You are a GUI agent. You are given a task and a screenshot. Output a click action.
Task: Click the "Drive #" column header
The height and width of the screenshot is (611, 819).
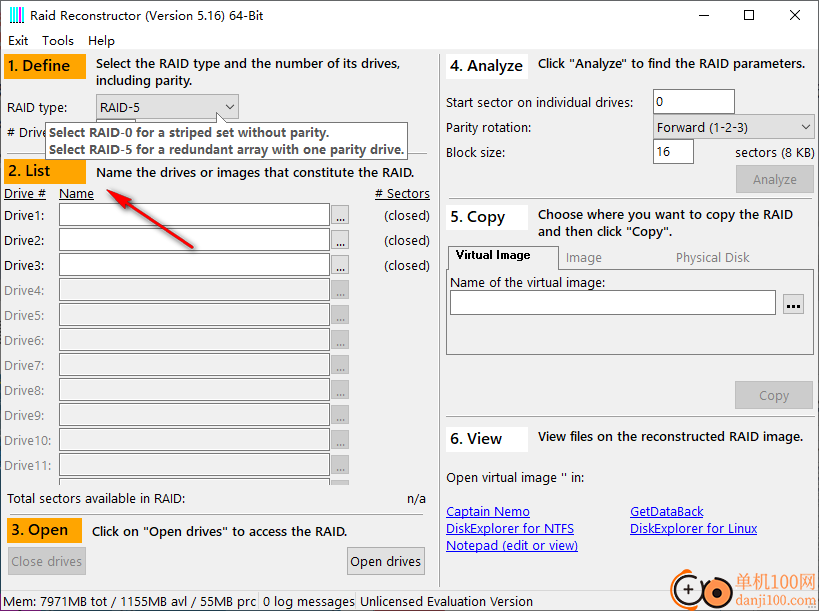click(25, 194)
